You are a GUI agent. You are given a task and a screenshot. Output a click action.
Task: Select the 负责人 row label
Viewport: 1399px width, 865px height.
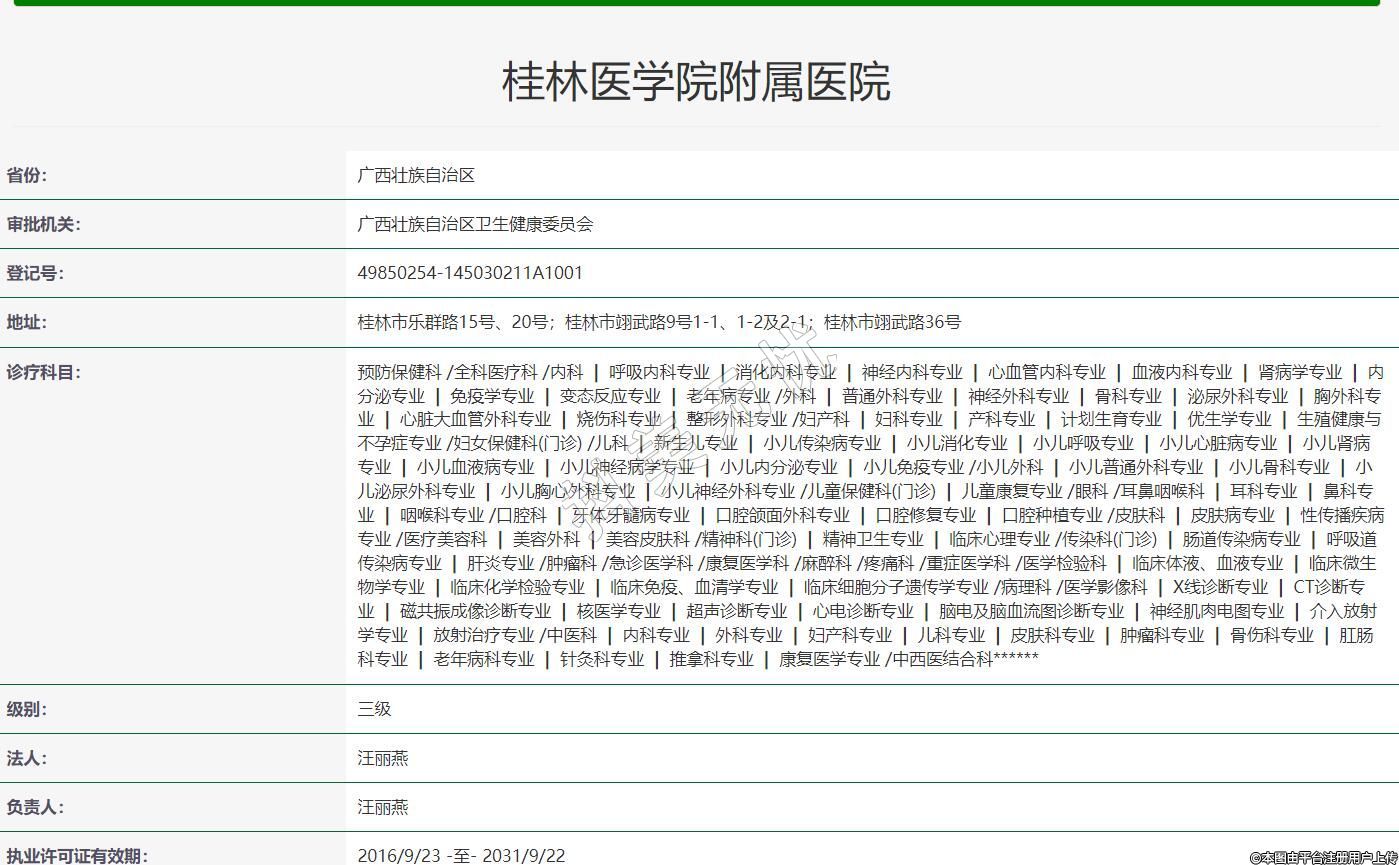[x=35, y=807]
